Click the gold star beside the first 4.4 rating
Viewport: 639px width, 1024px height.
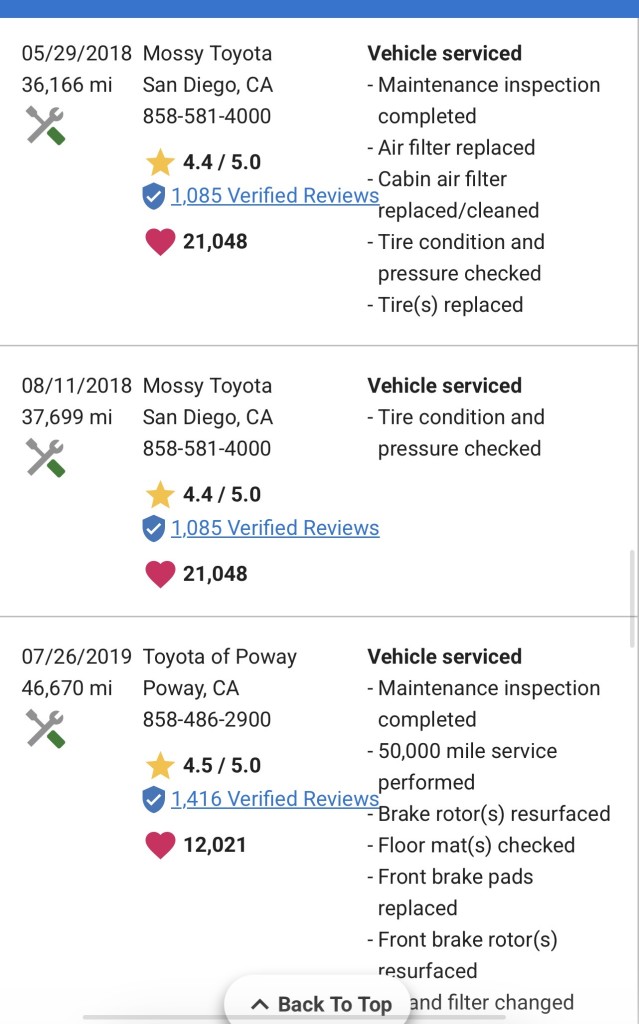click(x=160, y=162)
